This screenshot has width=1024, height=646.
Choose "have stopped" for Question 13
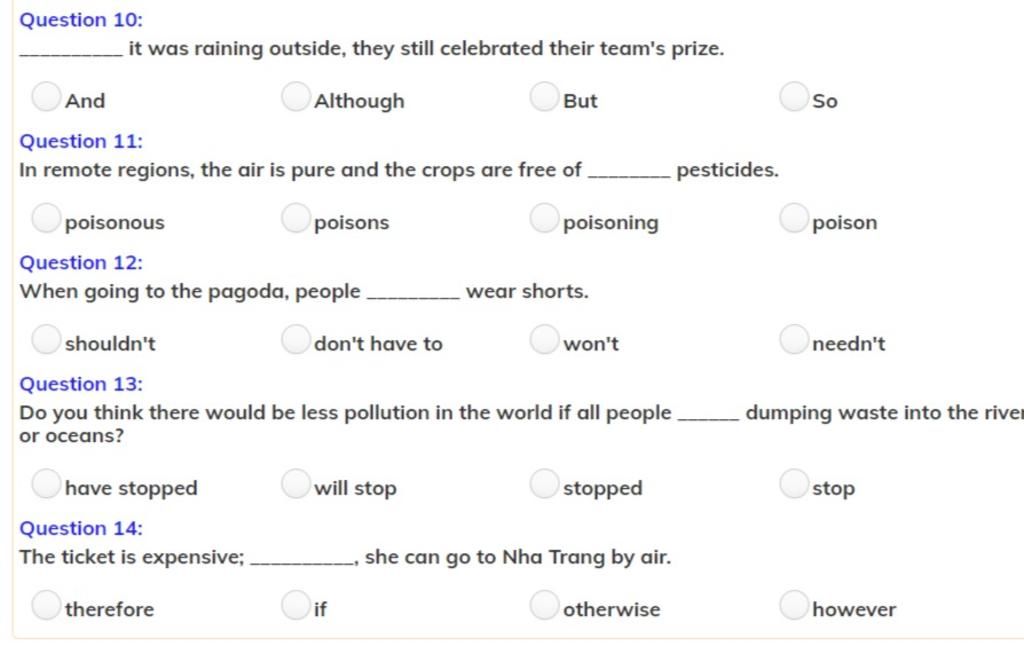click(46, 484)
